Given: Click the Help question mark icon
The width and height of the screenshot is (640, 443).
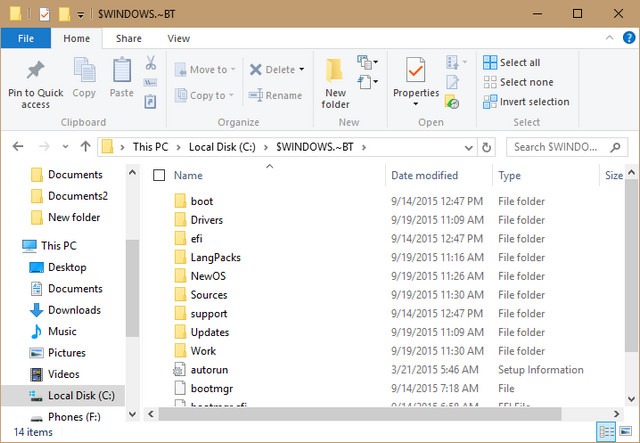Looking at the screenshot, I should (x=629, y=38).
